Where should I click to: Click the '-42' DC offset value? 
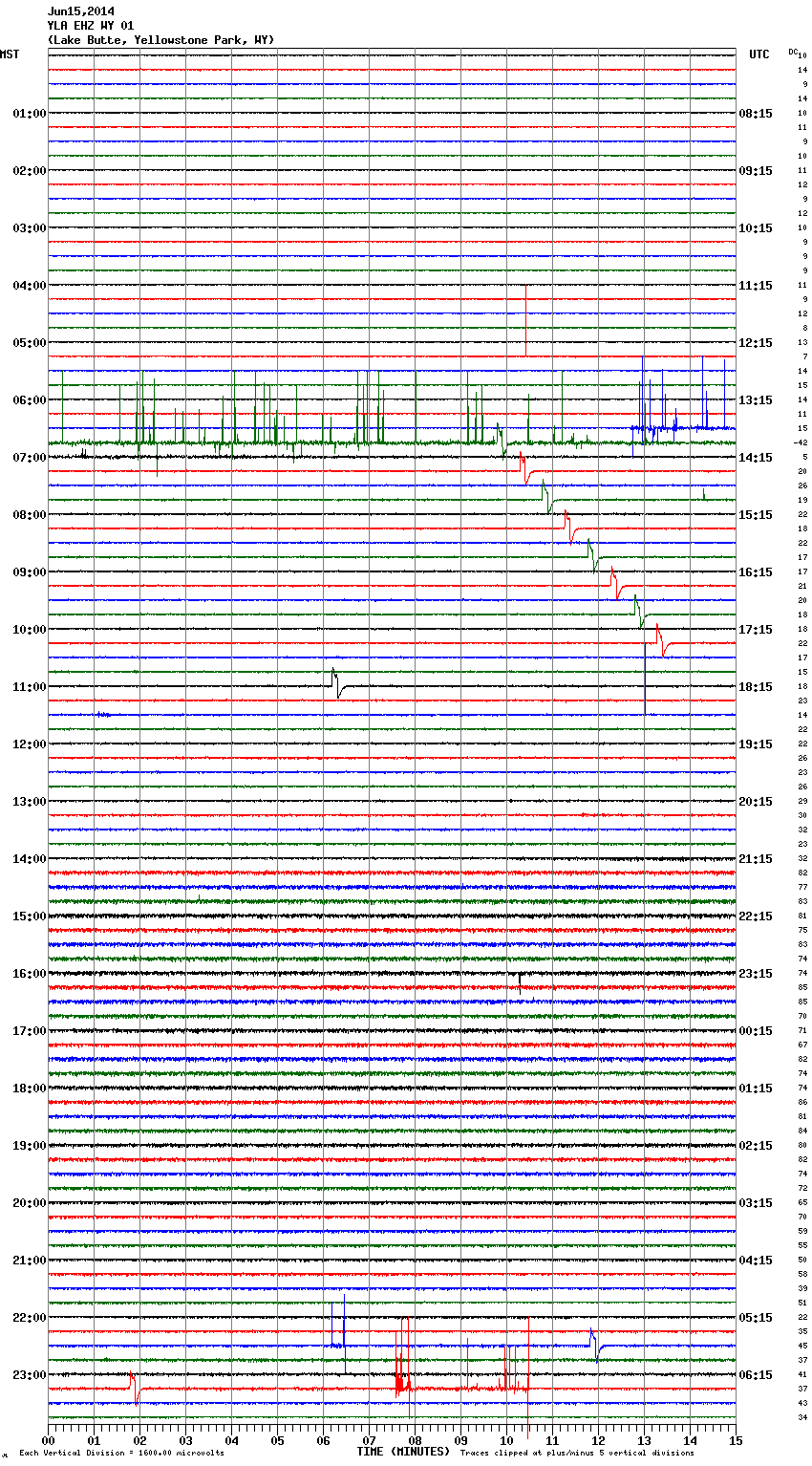coord(801,442)
